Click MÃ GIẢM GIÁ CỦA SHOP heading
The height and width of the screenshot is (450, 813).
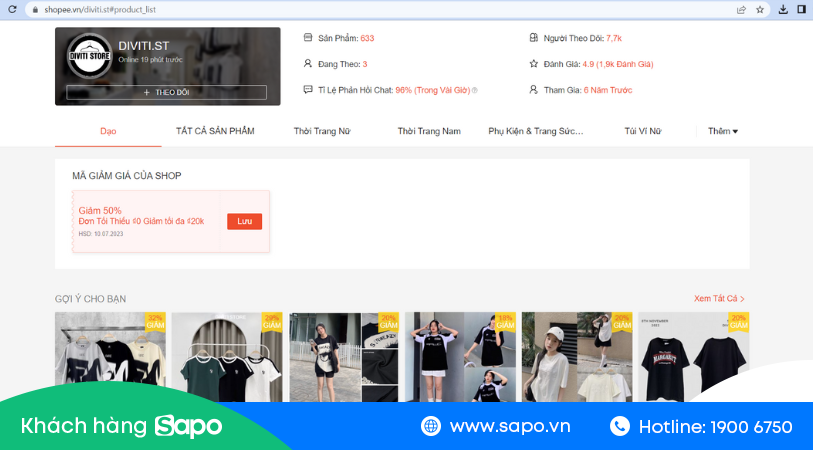[127, 176]
